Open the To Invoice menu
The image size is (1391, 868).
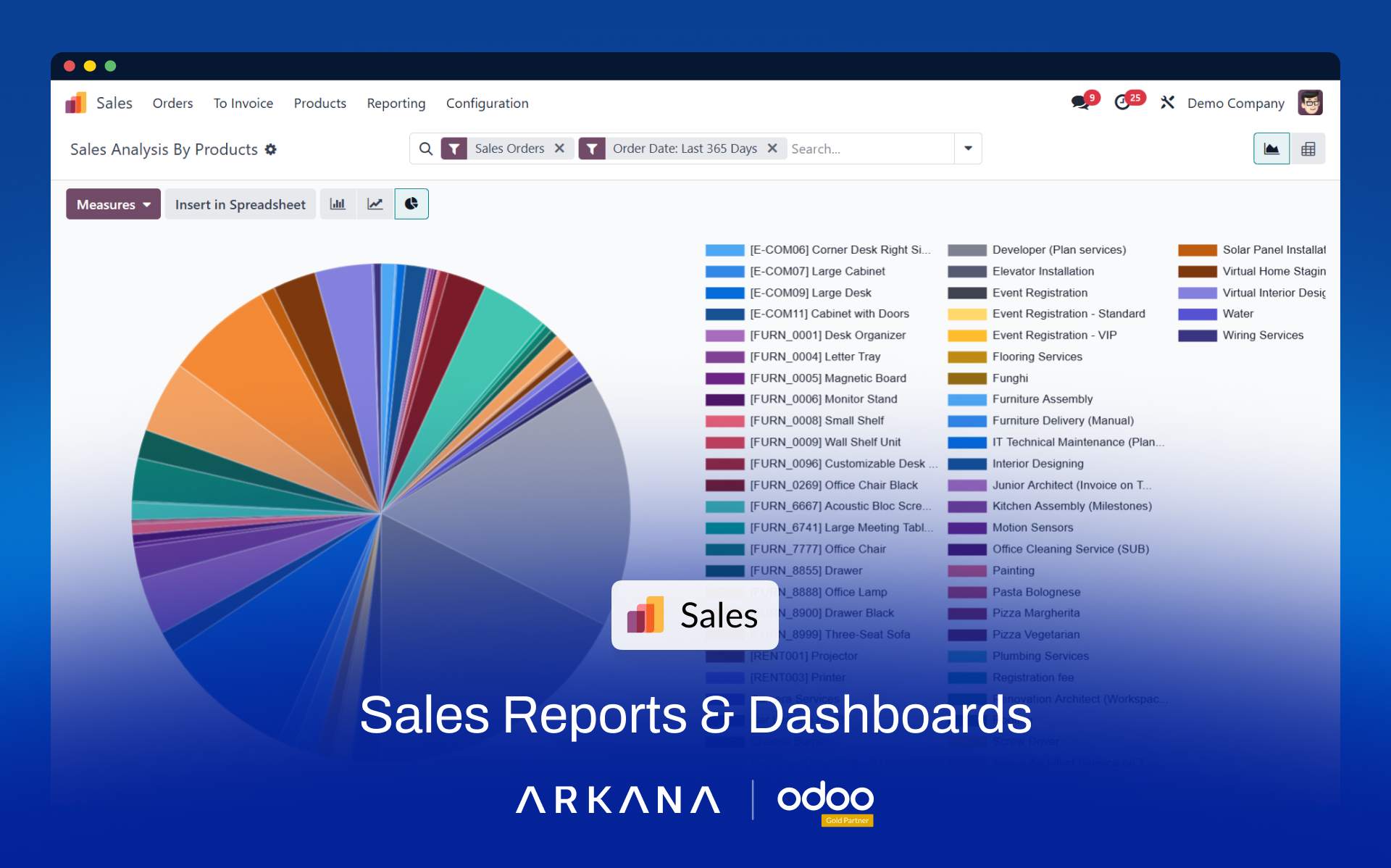point(243,103)
